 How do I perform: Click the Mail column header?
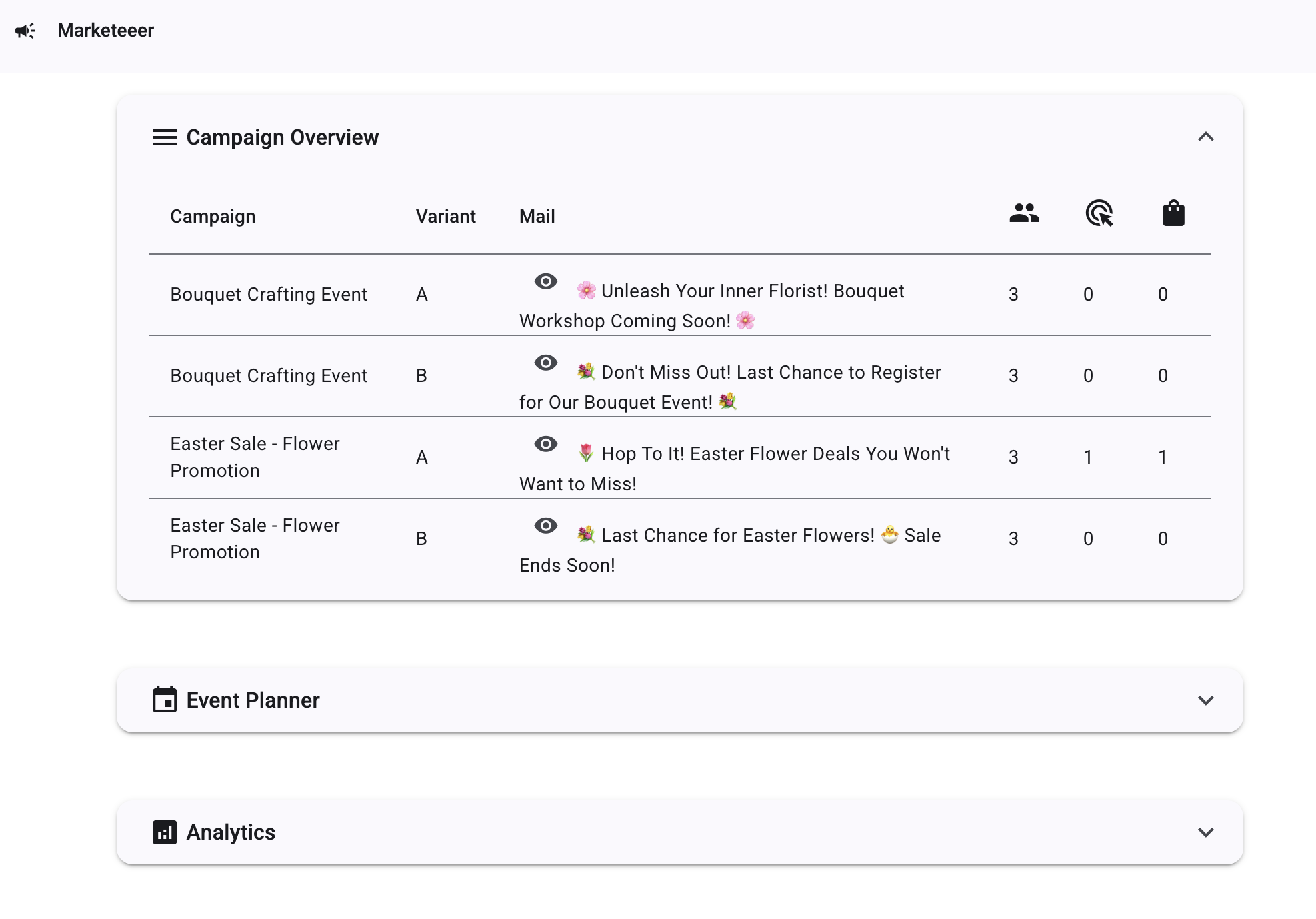(537, 217)
